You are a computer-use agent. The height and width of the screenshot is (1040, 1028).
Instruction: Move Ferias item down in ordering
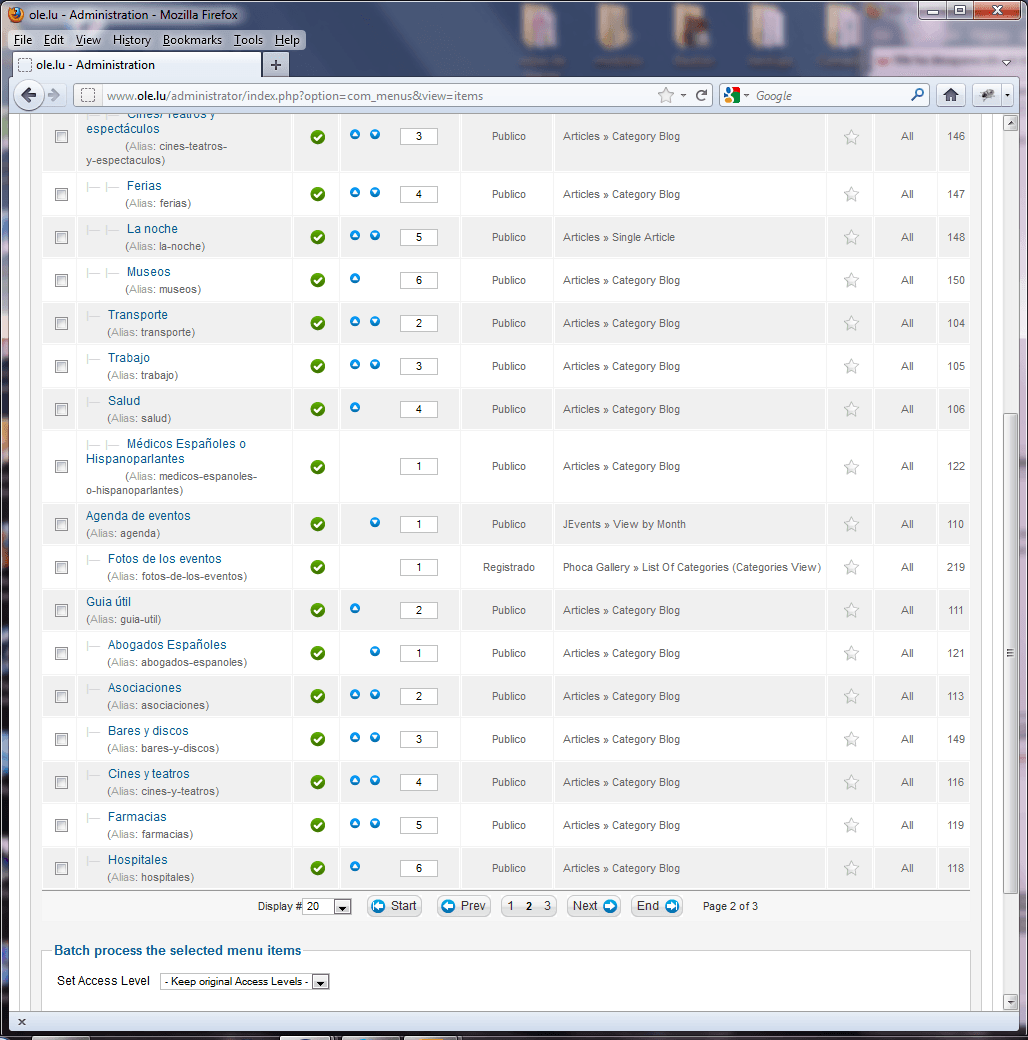click(x=375, y=192)
